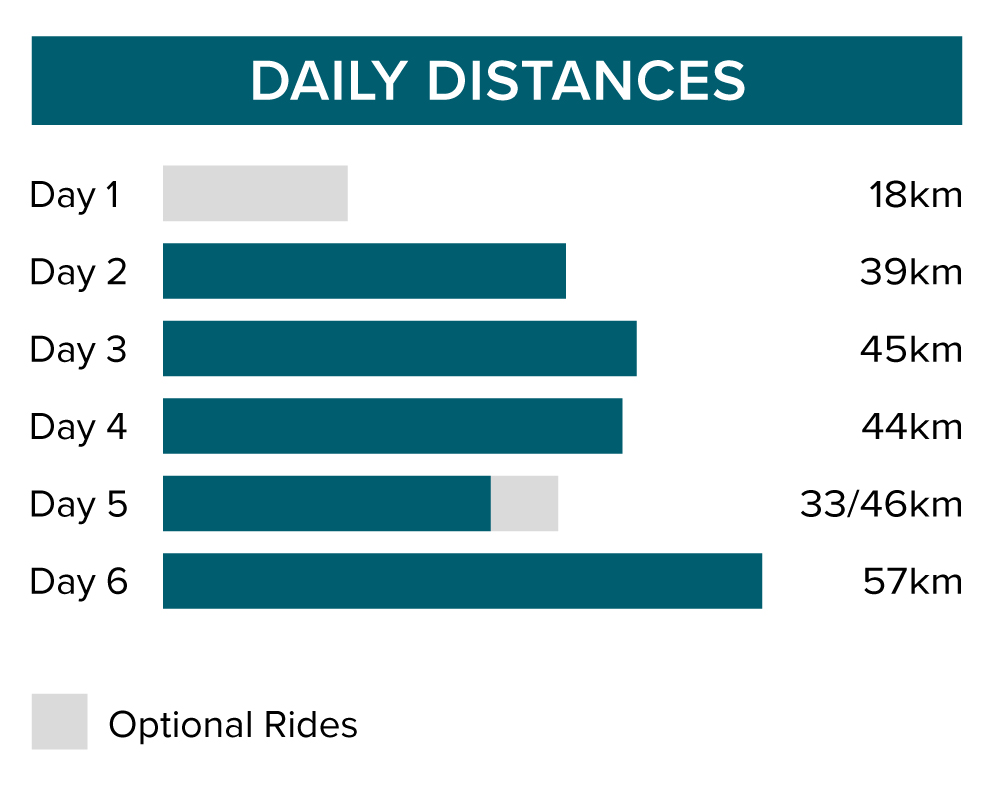Click the 33/46km distance value
The width and height of the screenshot is (1000, 797).
click(881, 505)
